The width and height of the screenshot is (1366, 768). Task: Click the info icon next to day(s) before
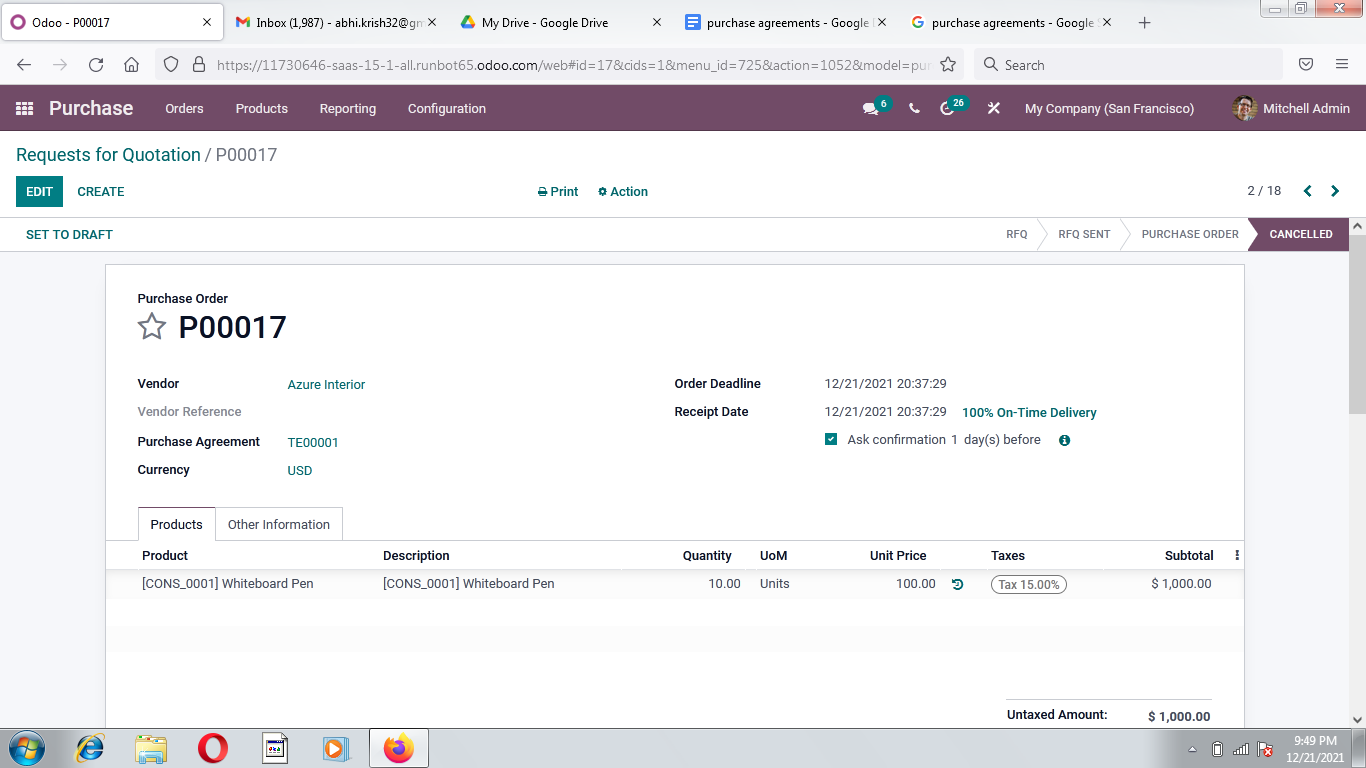1064,440
